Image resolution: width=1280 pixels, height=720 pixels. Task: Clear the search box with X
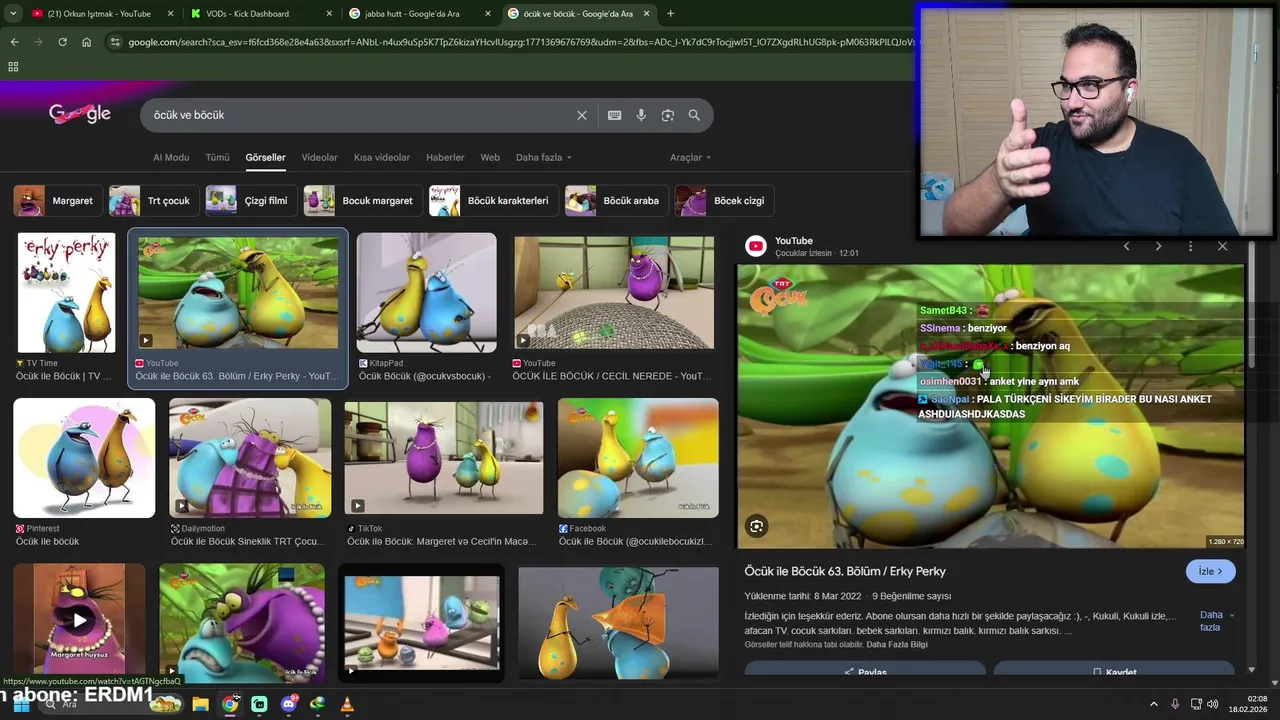(x=581, y=115)
